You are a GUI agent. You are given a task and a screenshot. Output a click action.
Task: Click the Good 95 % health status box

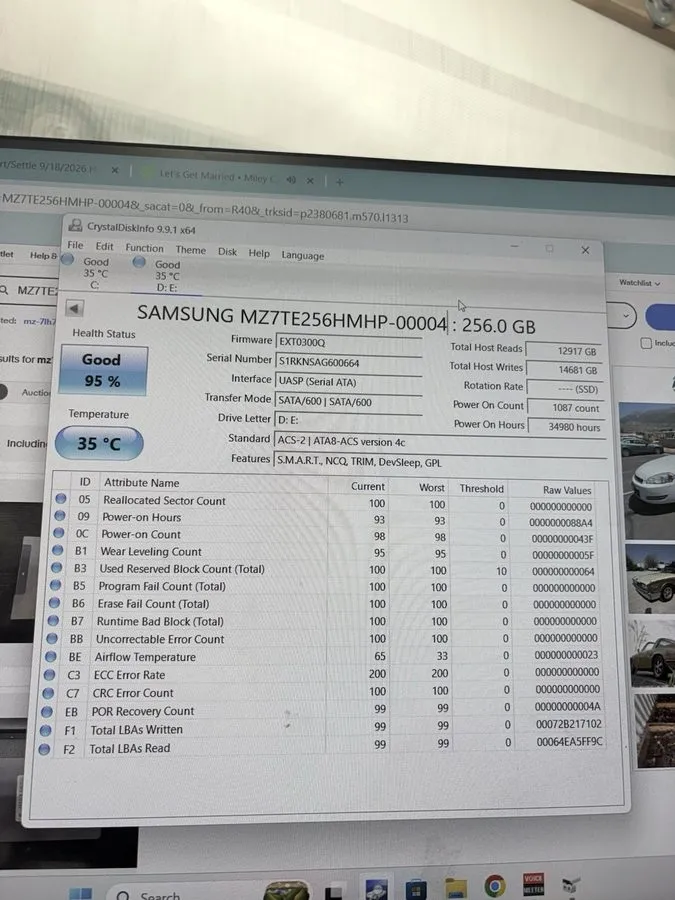(x=103, y=370)
